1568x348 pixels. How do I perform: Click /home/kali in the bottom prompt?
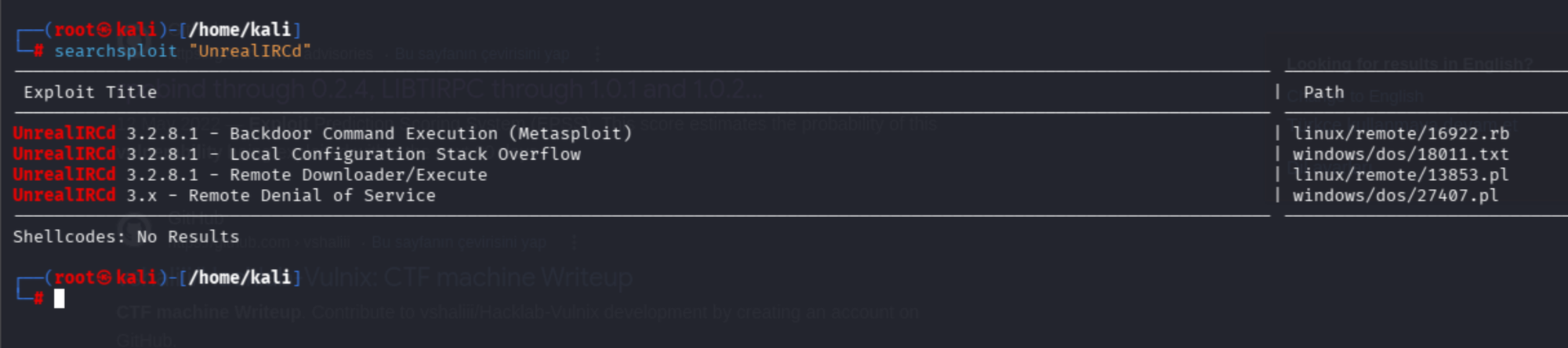point(240,278)
